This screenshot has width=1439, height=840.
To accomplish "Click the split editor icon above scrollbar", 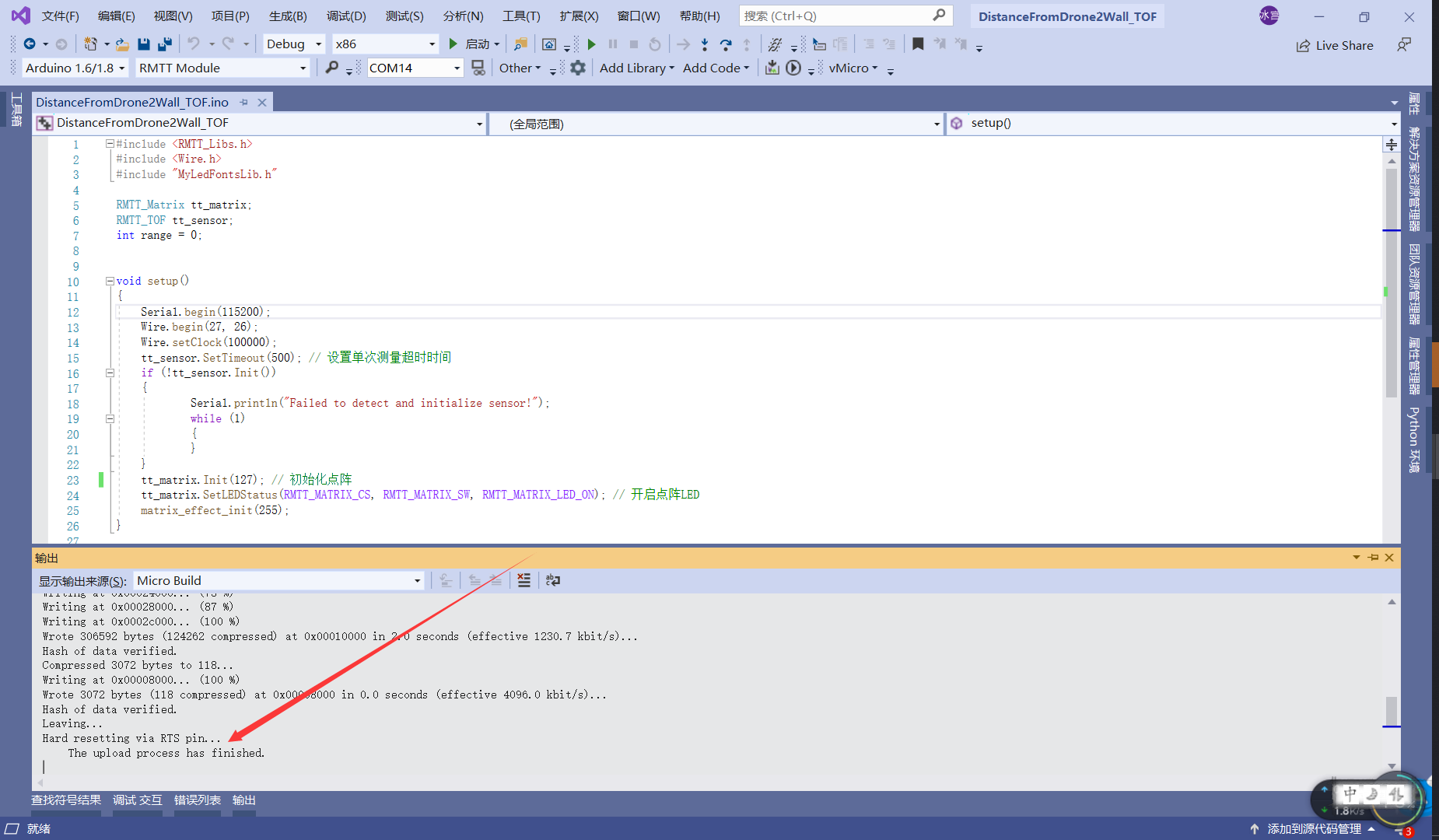I will point(1392,145).
